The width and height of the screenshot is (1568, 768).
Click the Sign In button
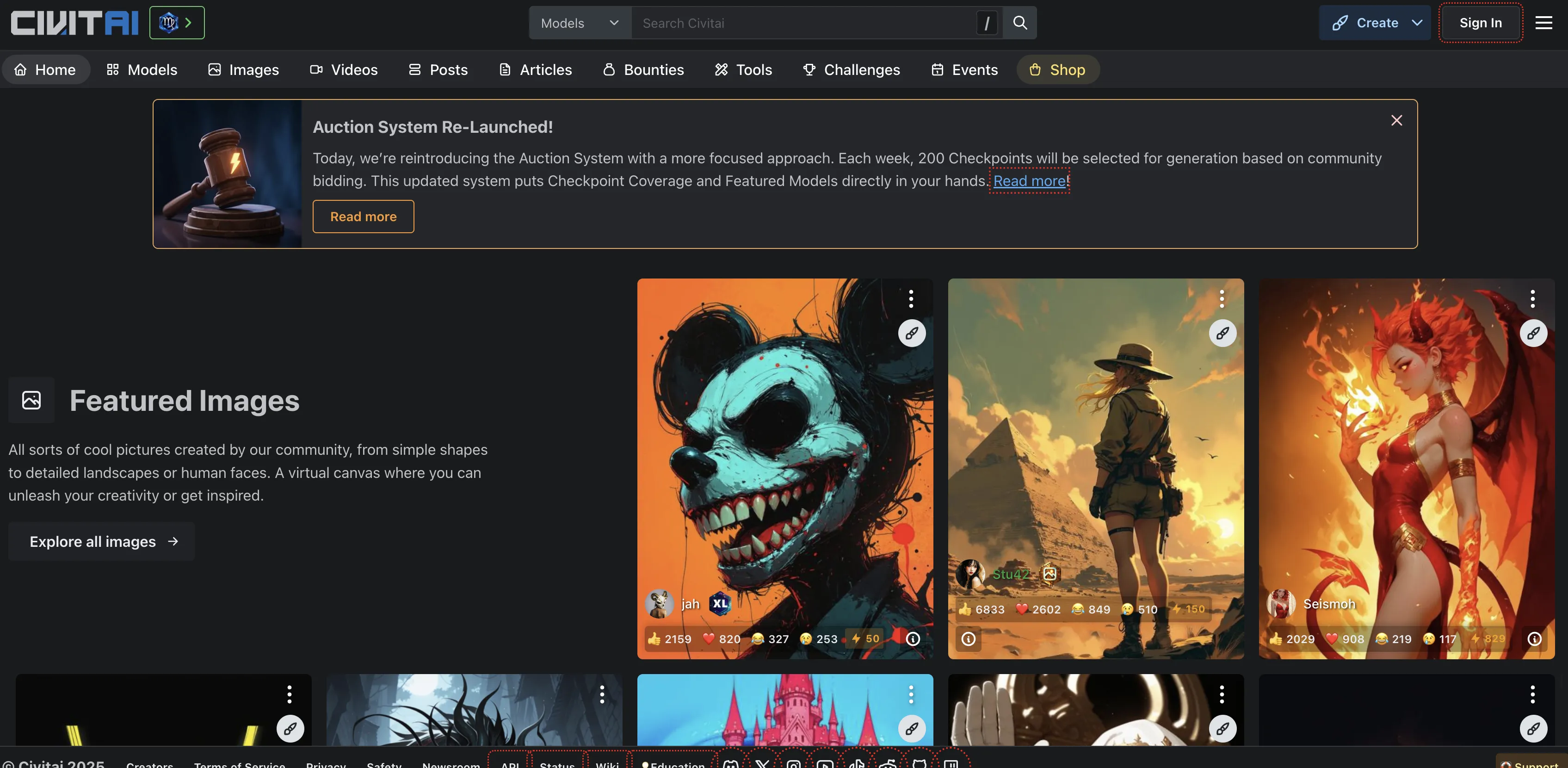pos(1480,23)
